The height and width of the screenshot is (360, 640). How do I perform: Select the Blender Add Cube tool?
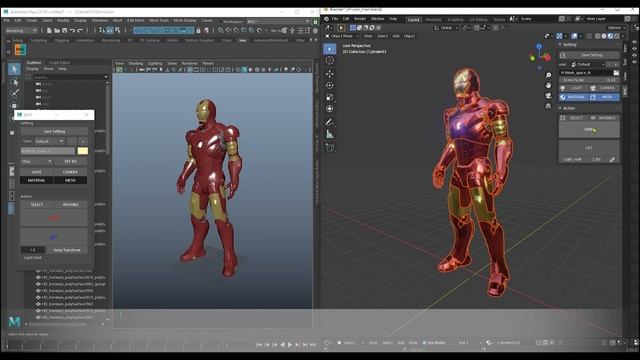330,147
